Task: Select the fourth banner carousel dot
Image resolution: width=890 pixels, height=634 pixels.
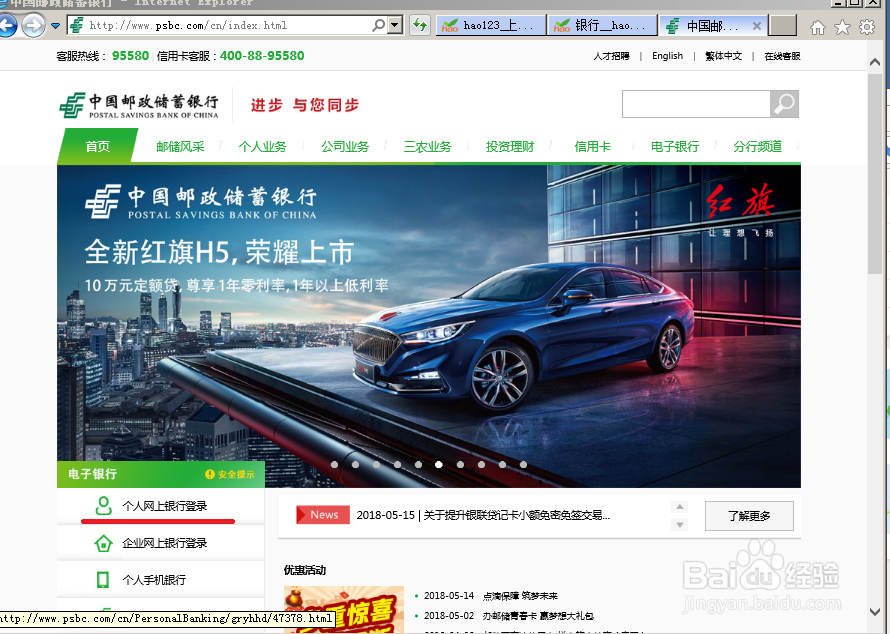Action: (x=397, y=464)
